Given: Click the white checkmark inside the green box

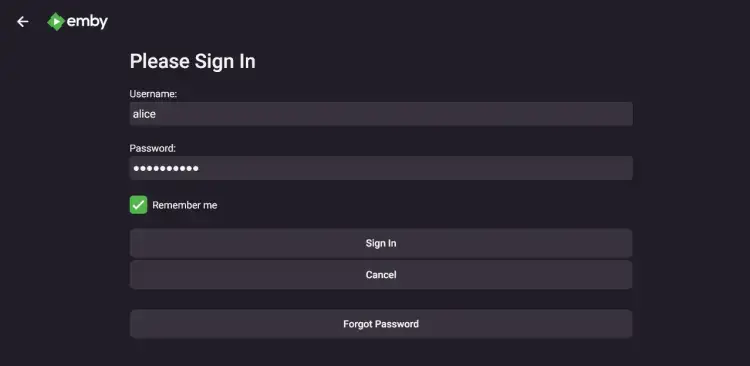Looking at the screenshot, I should 138,205.
